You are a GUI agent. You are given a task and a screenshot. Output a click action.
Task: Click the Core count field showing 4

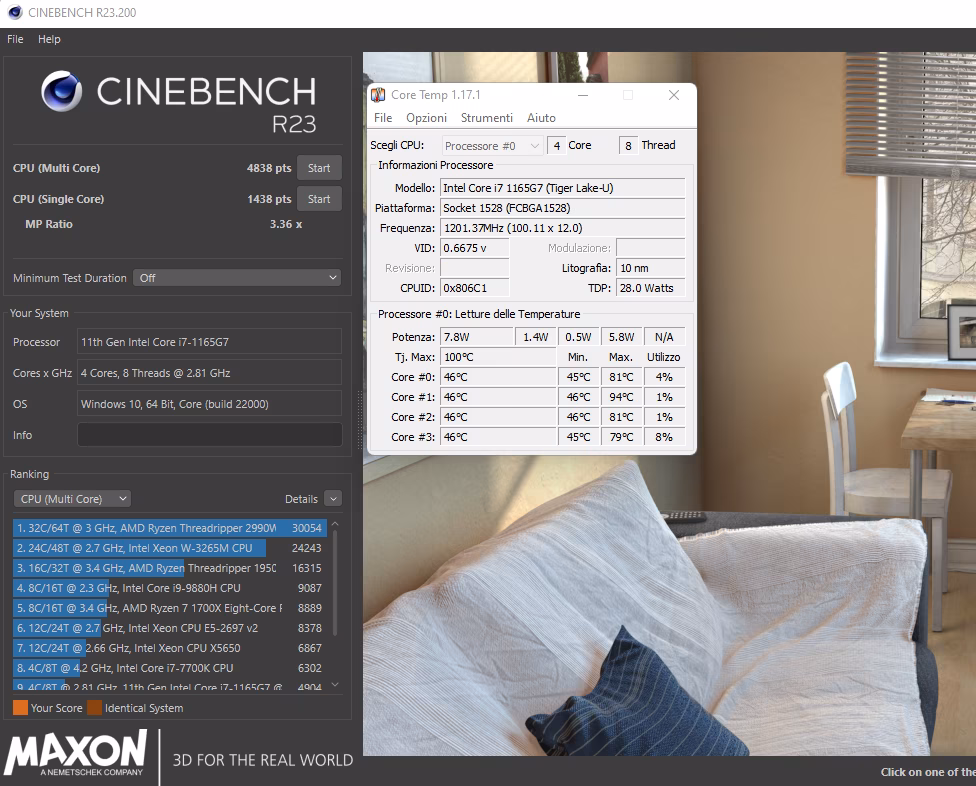coord(557,146)
